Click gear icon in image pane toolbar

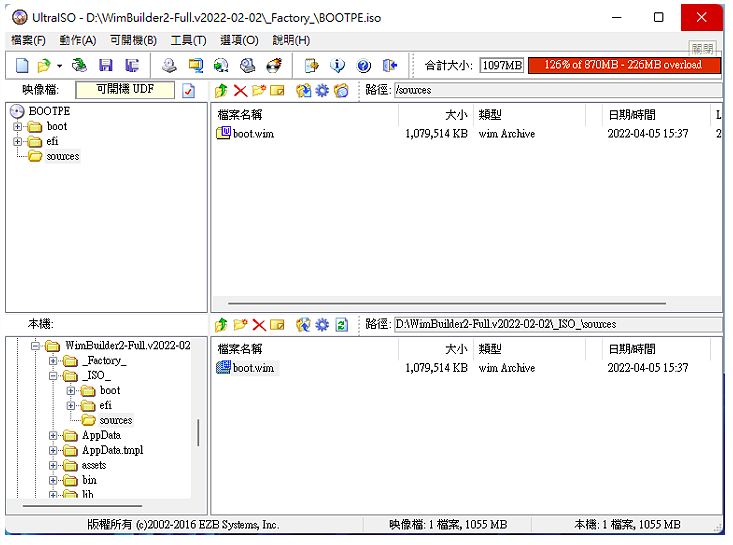point(322,90)
